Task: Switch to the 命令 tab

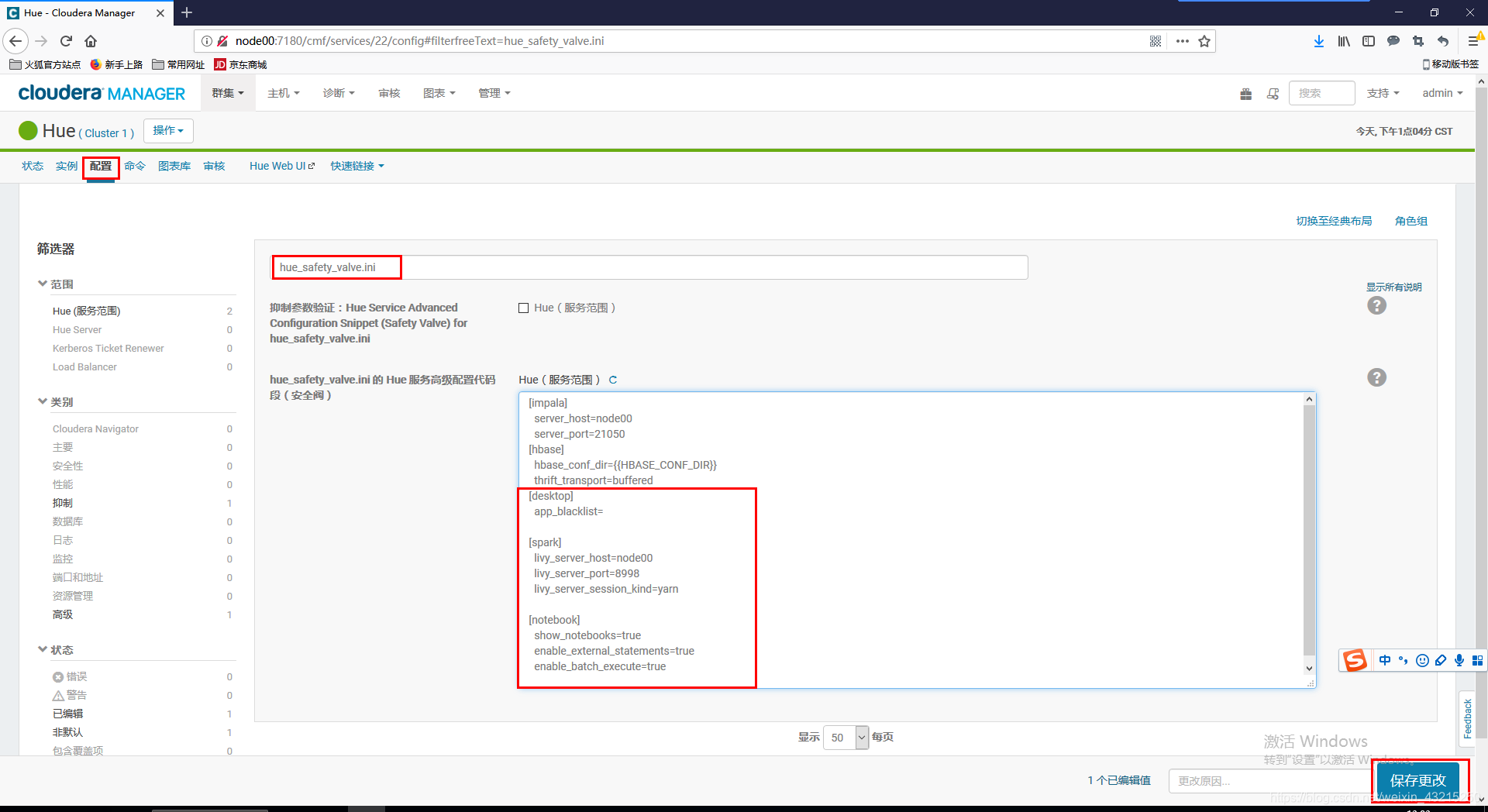Action: 135,166
